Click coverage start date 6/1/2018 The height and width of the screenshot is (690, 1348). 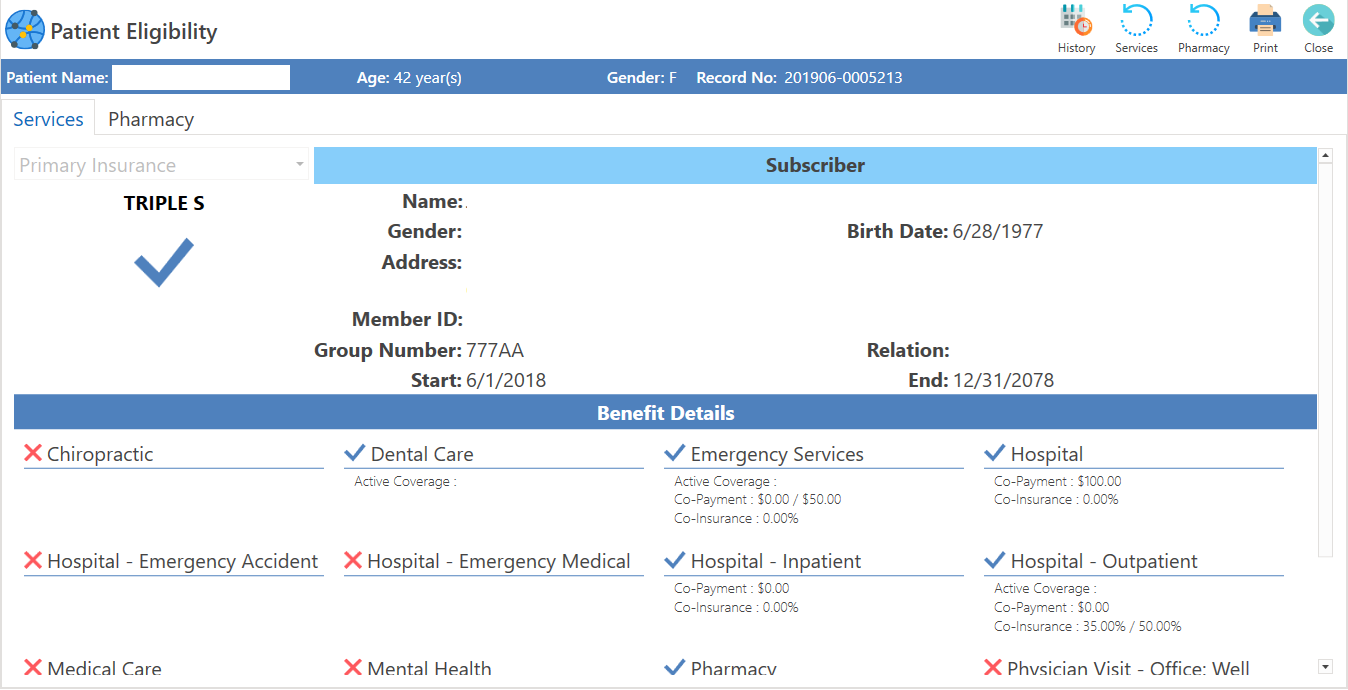click(x=506, y=380)
